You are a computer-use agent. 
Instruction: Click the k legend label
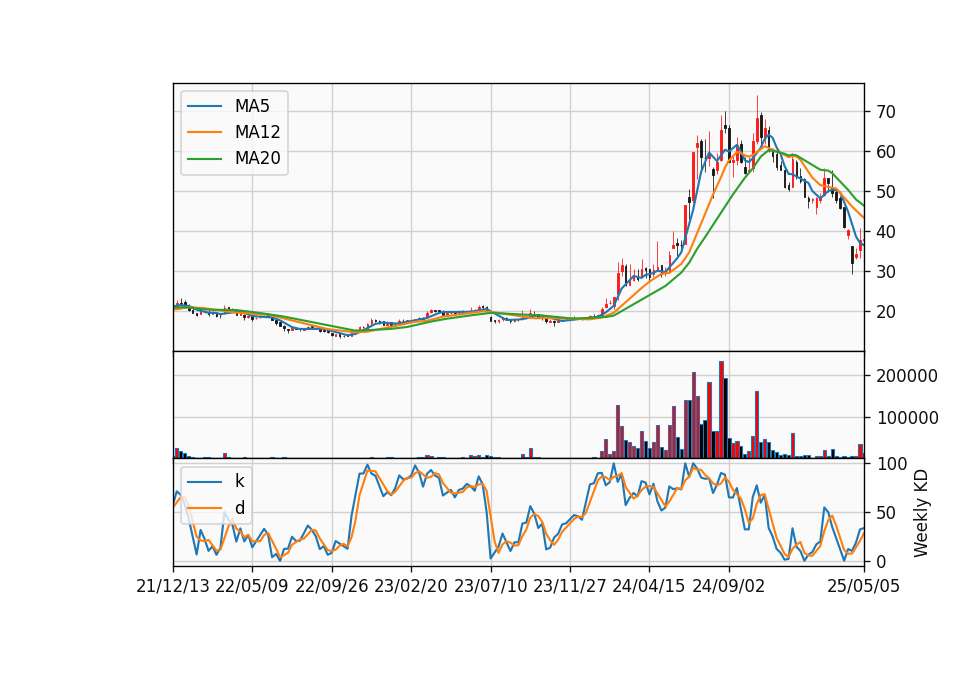click(x=239, y=481)
